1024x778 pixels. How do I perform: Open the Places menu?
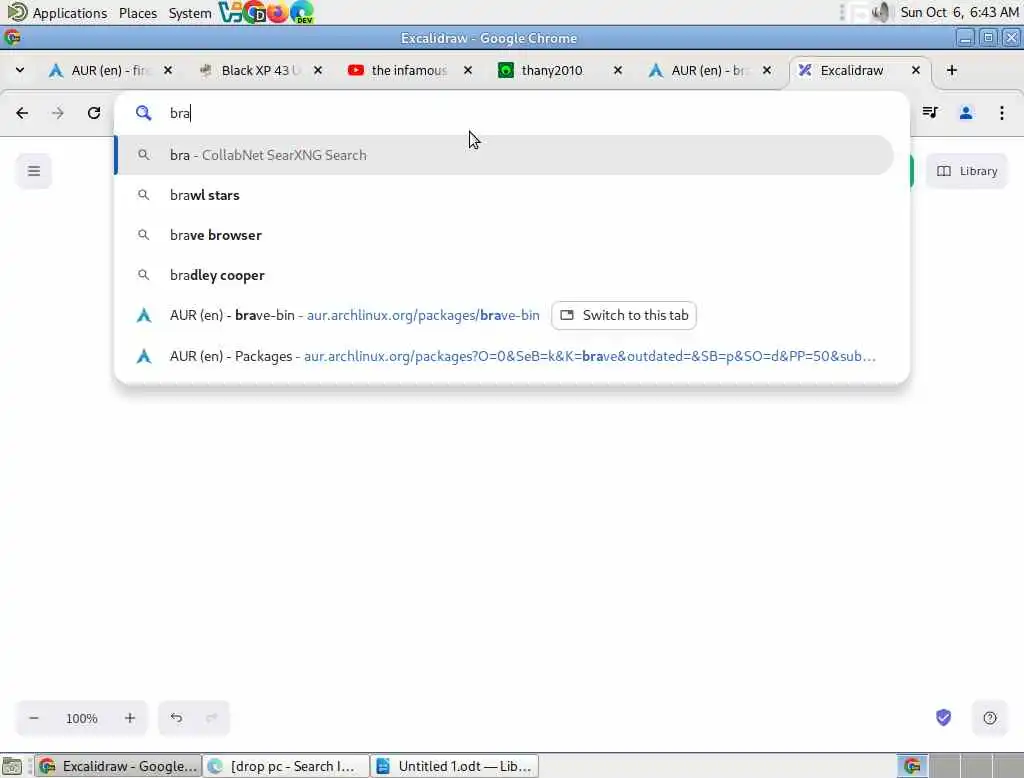[138, 12]
